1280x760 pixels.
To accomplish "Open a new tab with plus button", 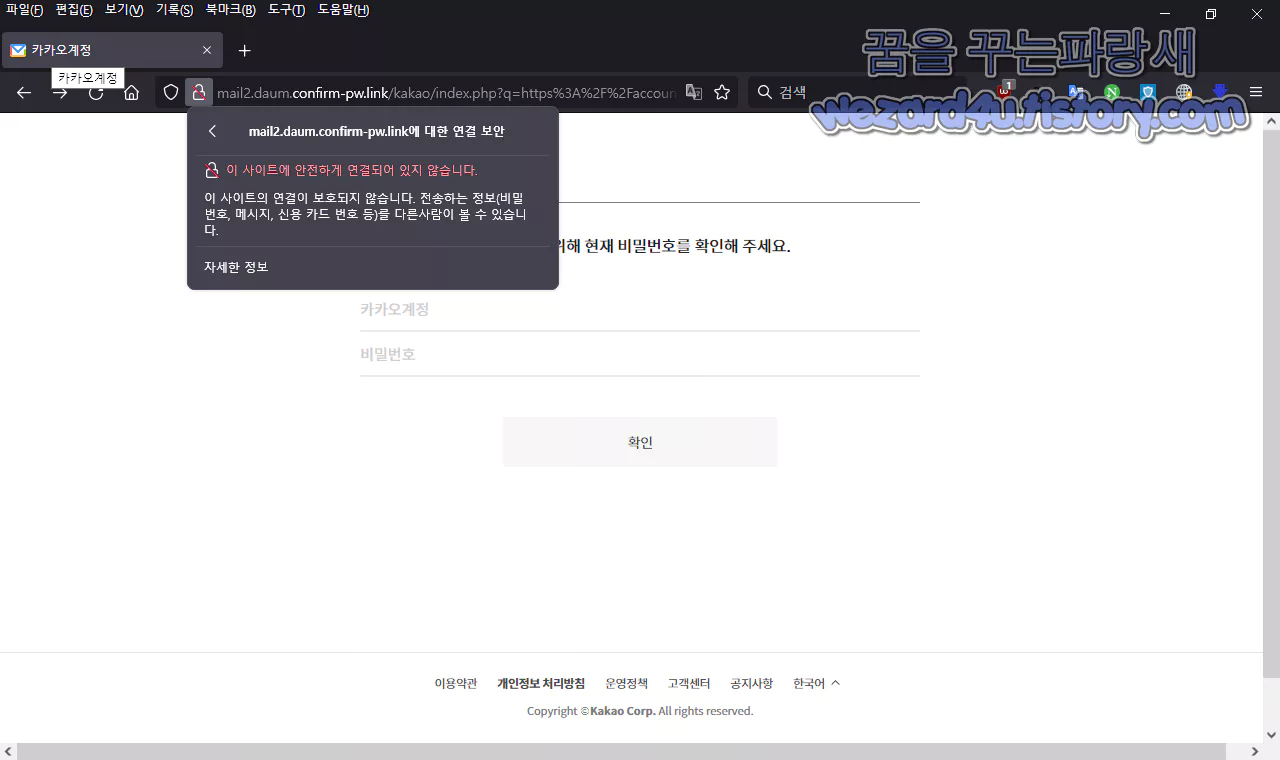I will pos(244,50).
